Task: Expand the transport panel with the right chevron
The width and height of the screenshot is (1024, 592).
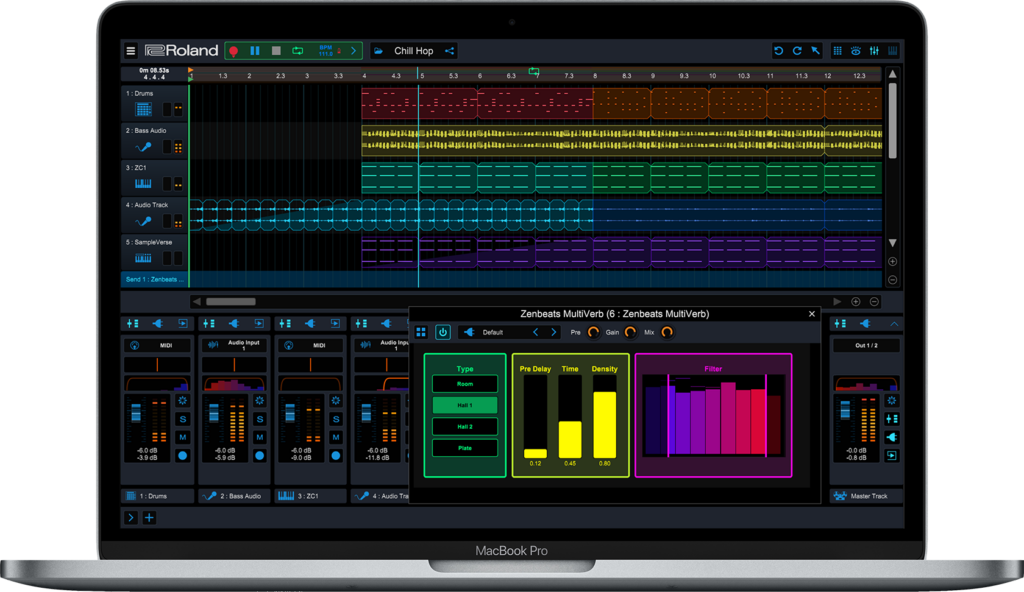Action: pos(353,51)
